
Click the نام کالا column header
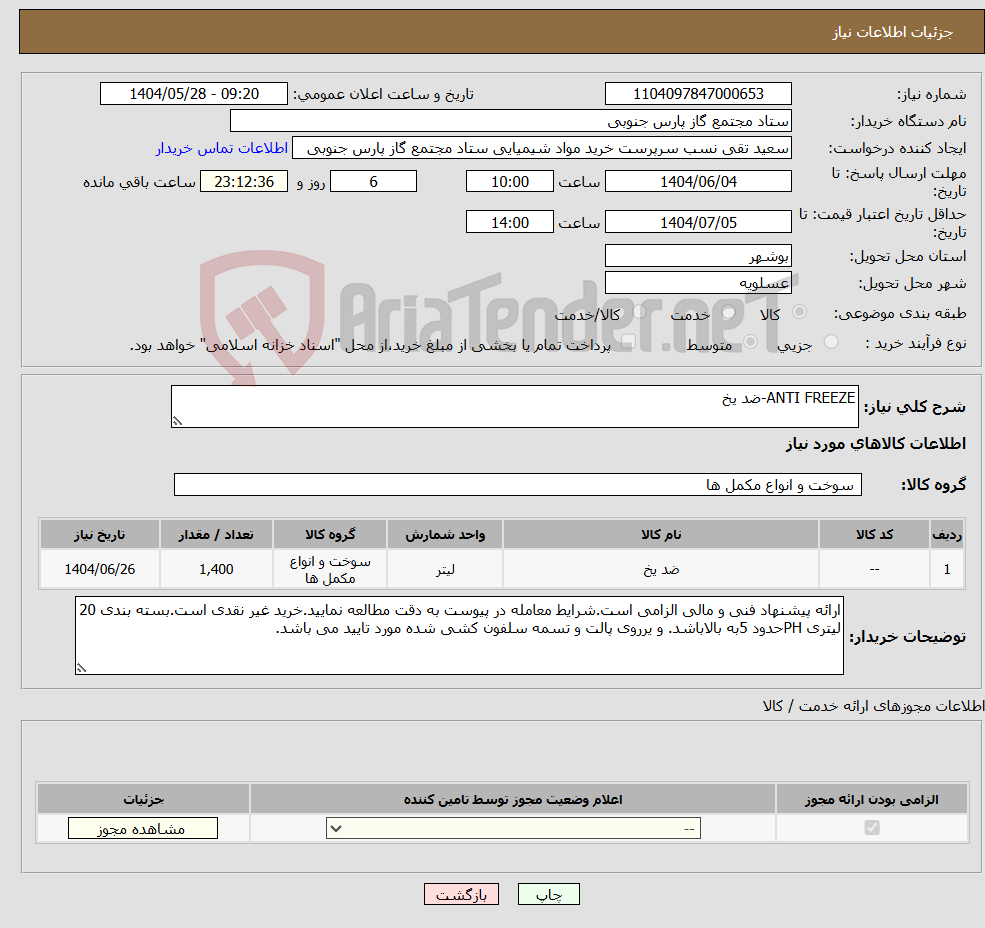661,534
